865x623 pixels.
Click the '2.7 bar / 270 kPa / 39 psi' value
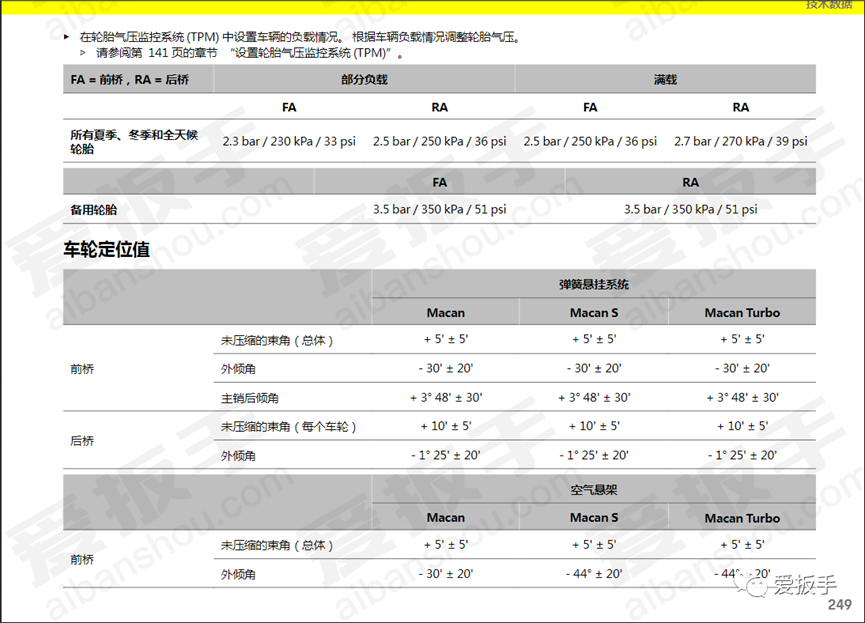tap(740, 141)
